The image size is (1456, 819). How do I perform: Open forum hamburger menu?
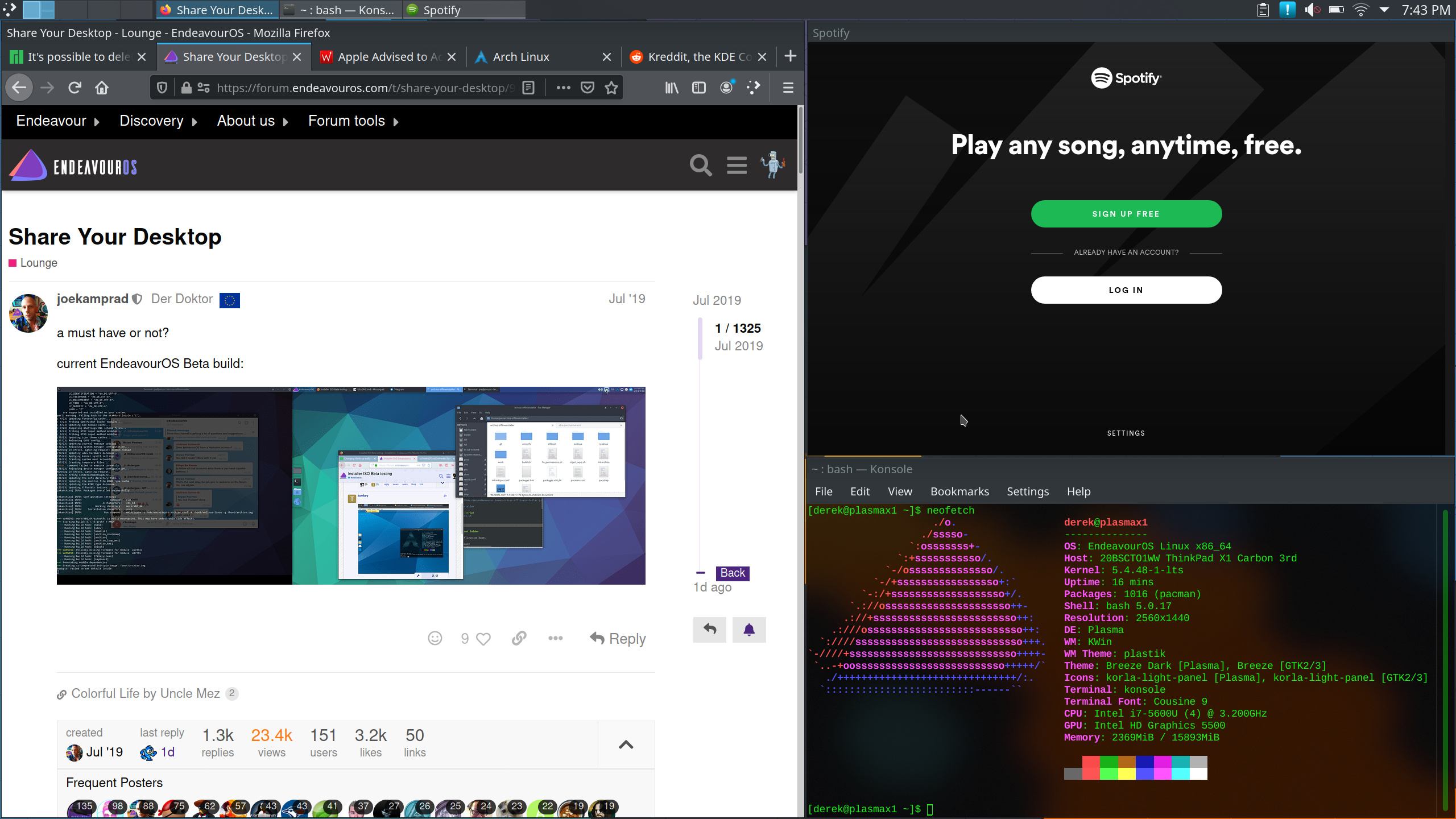pyautogui.click(x=737, y=166)
